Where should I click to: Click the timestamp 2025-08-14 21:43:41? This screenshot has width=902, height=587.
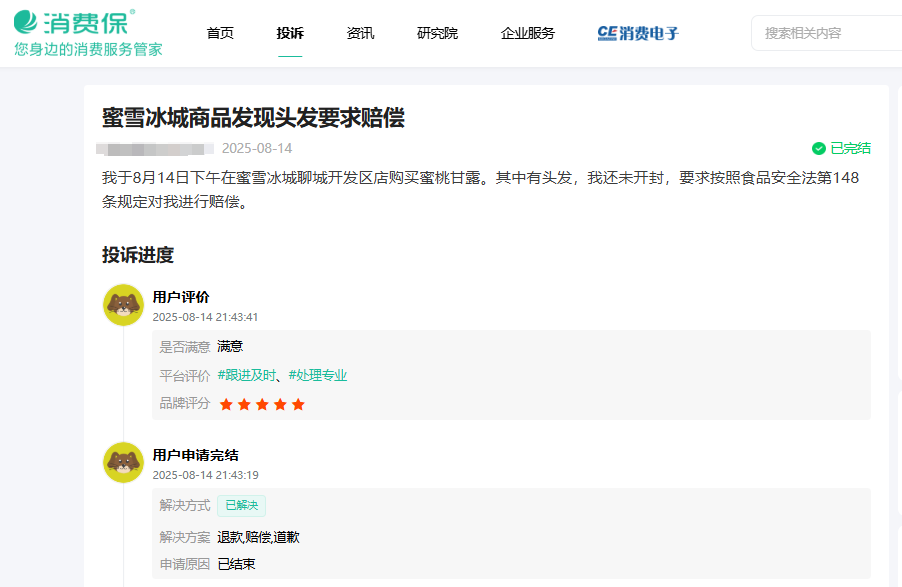click(x=205, y=317)
